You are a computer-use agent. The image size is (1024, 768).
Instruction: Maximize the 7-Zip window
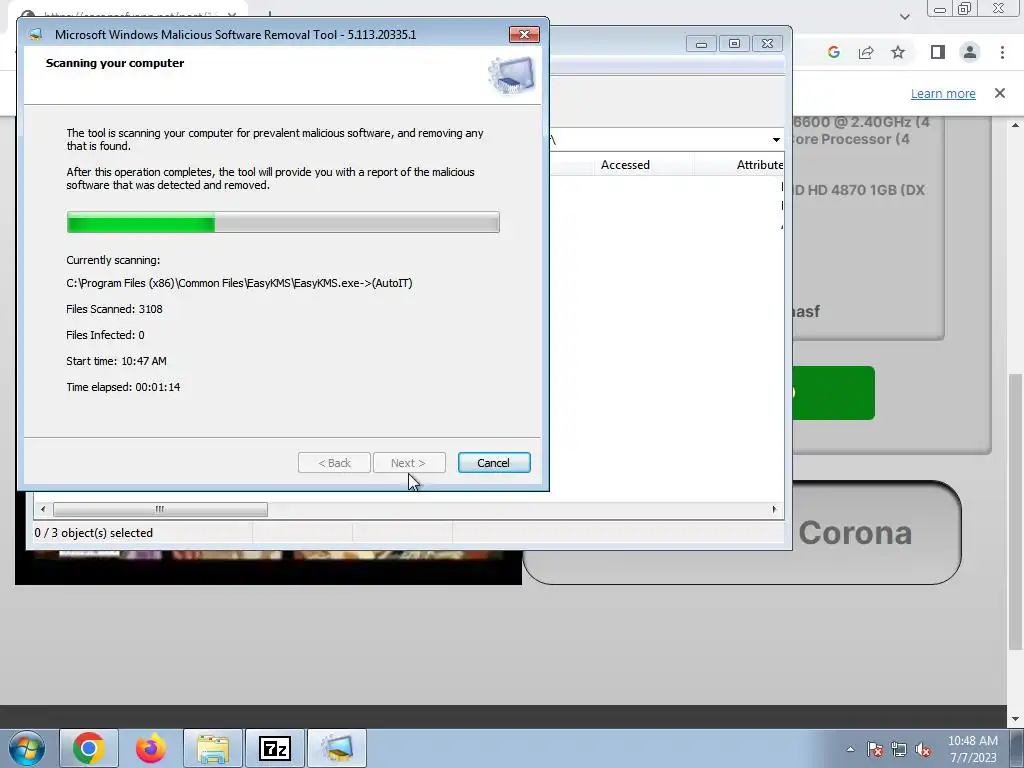[x=734, y=44]
